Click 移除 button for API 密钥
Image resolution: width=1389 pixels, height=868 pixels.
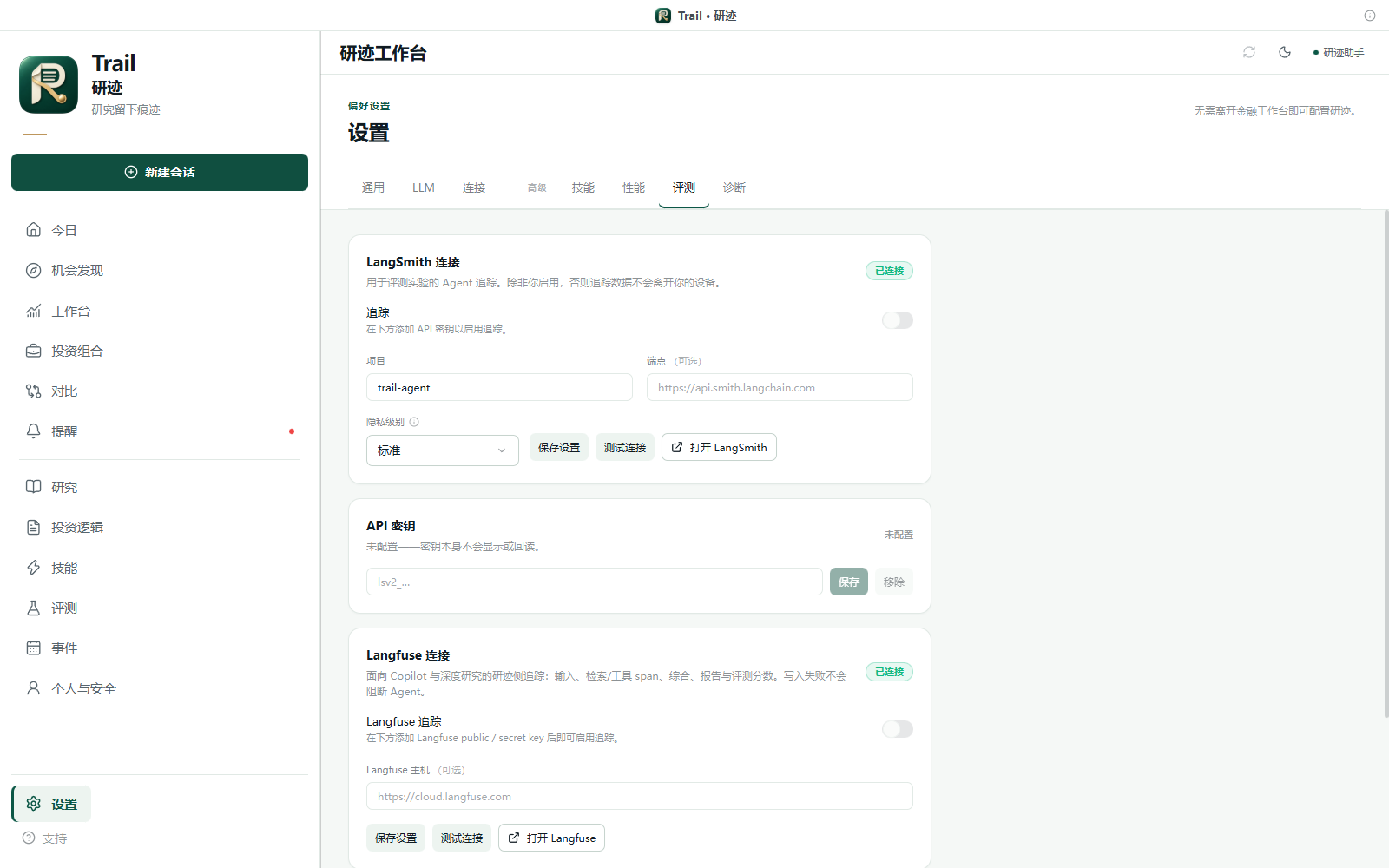pos(894,582)
